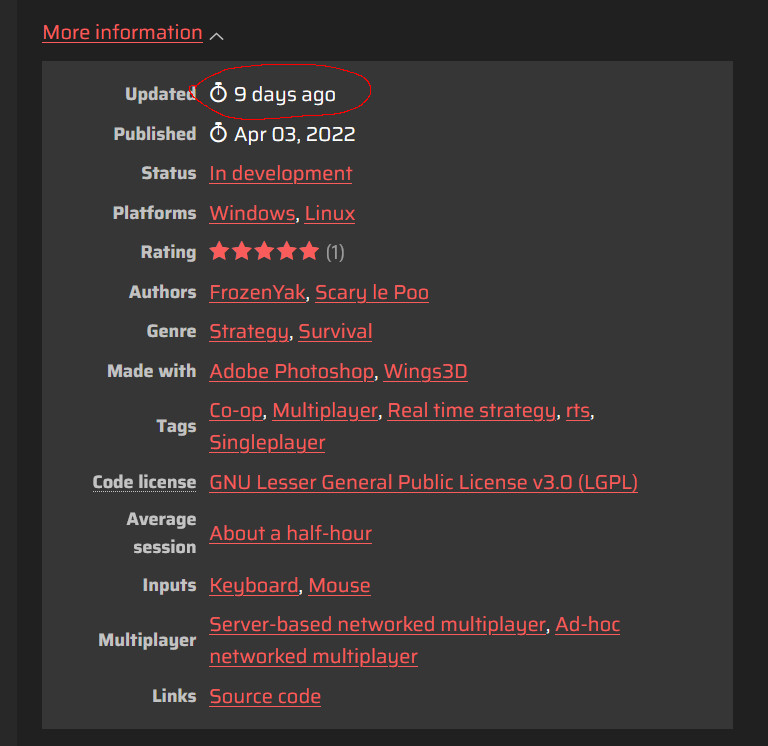Open the GNU LGPL license link
Image resolution: width=768 pixels, height=746 pixels.
423,482
